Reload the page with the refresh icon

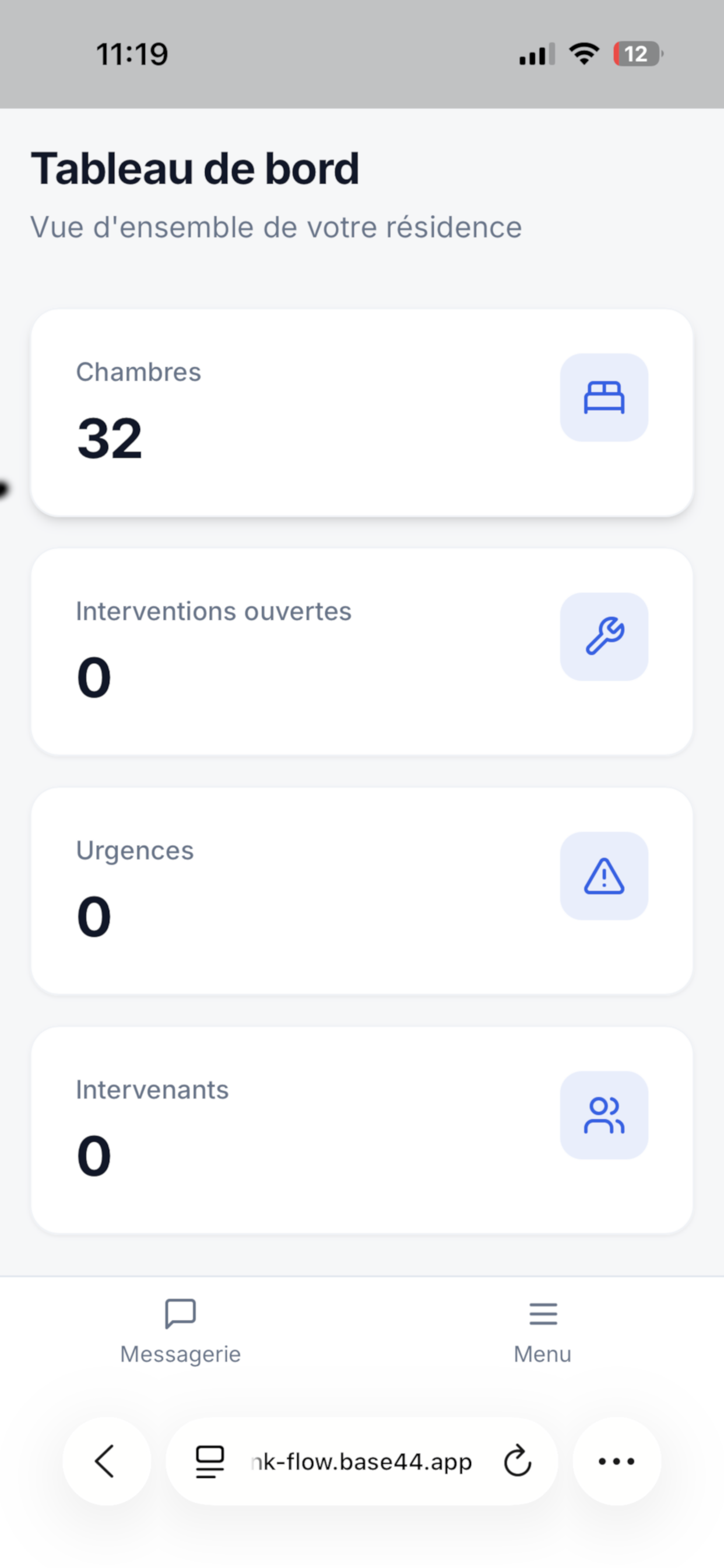click(x=517, y=1461)
